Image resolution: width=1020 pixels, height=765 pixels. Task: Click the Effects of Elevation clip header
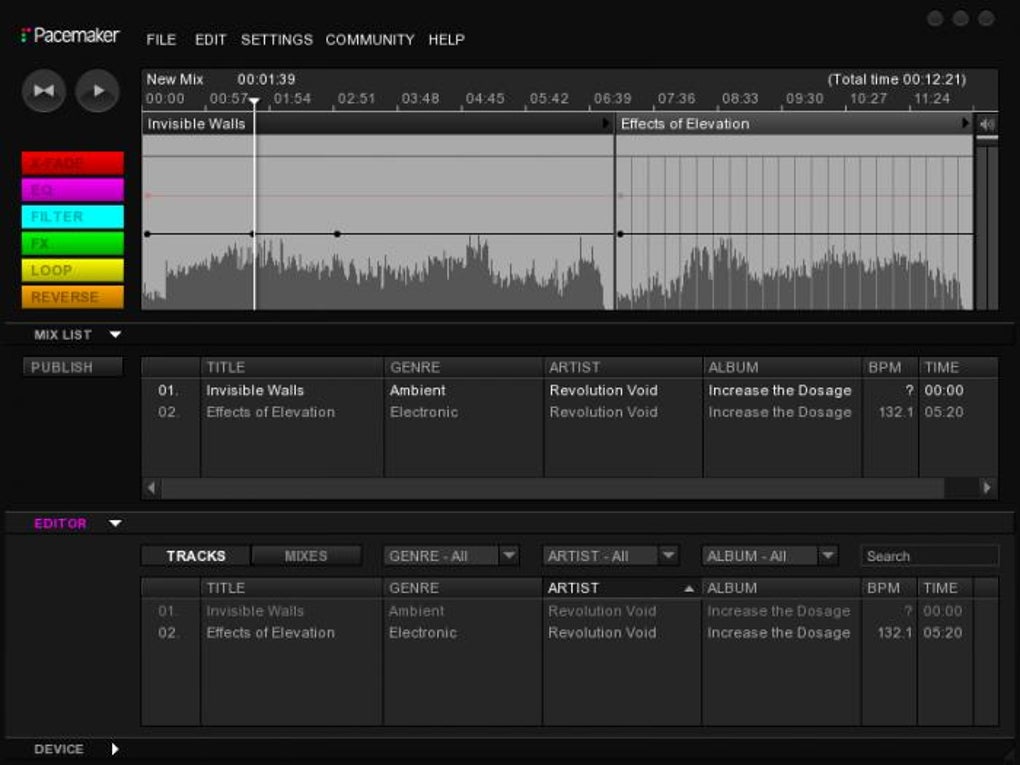point(794,124)
